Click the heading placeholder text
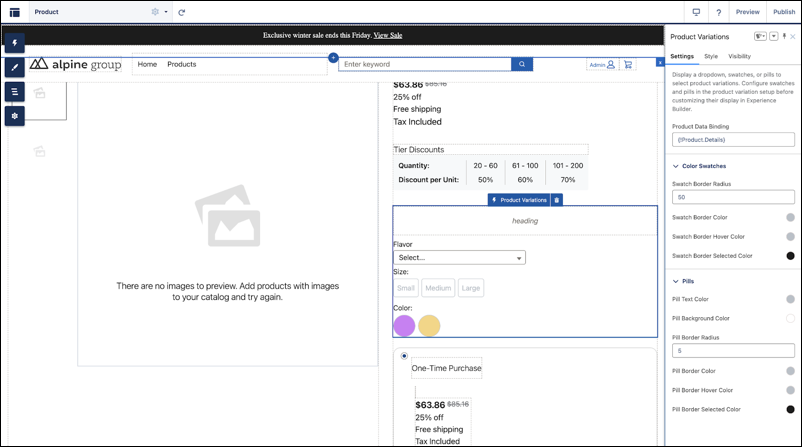The height and width of the screenshot is (447, 802). tap(525, 221)
